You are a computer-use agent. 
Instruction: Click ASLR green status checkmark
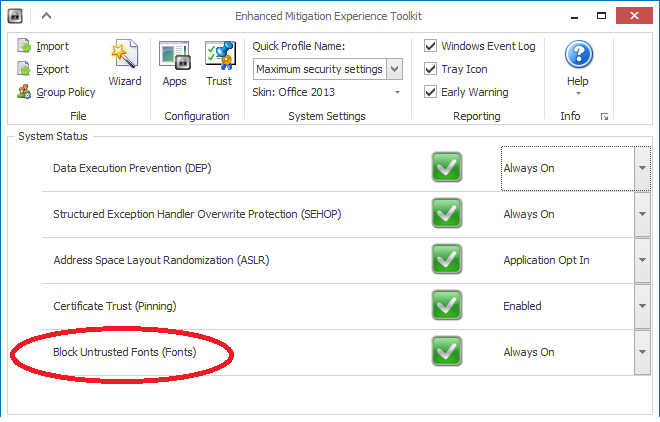point(446,259)
